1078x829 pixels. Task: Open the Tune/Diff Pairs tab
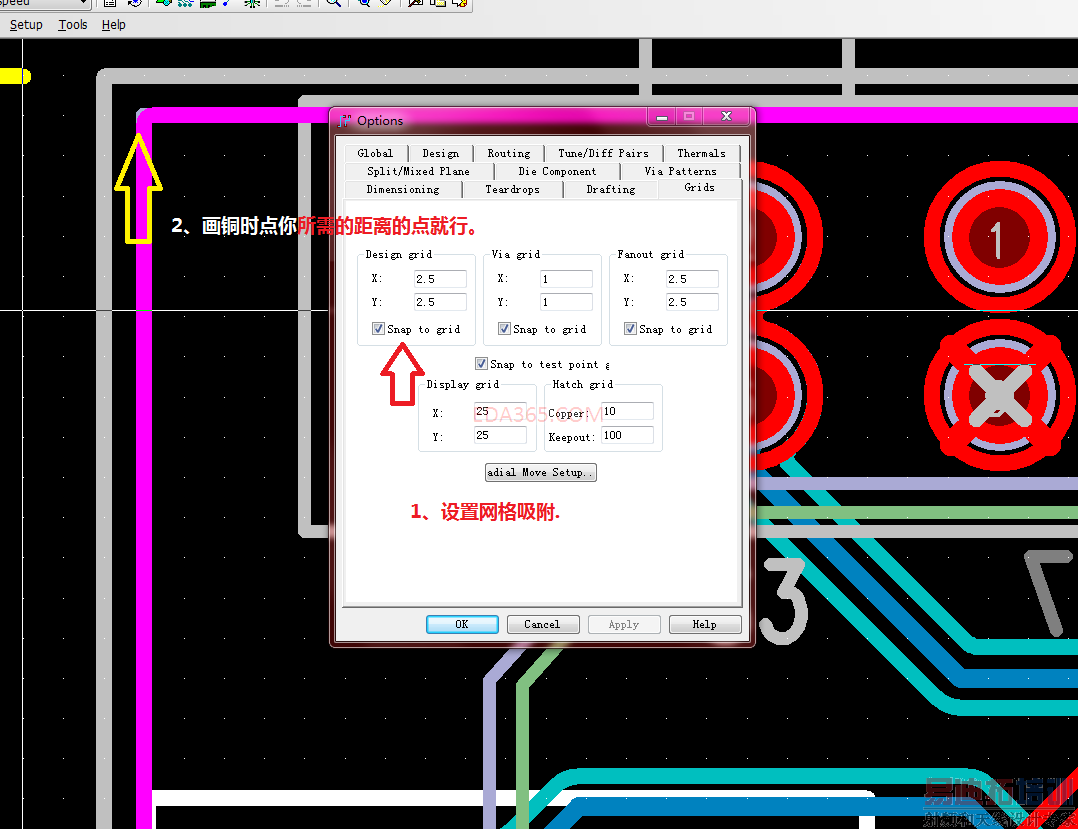click(603, 153)
